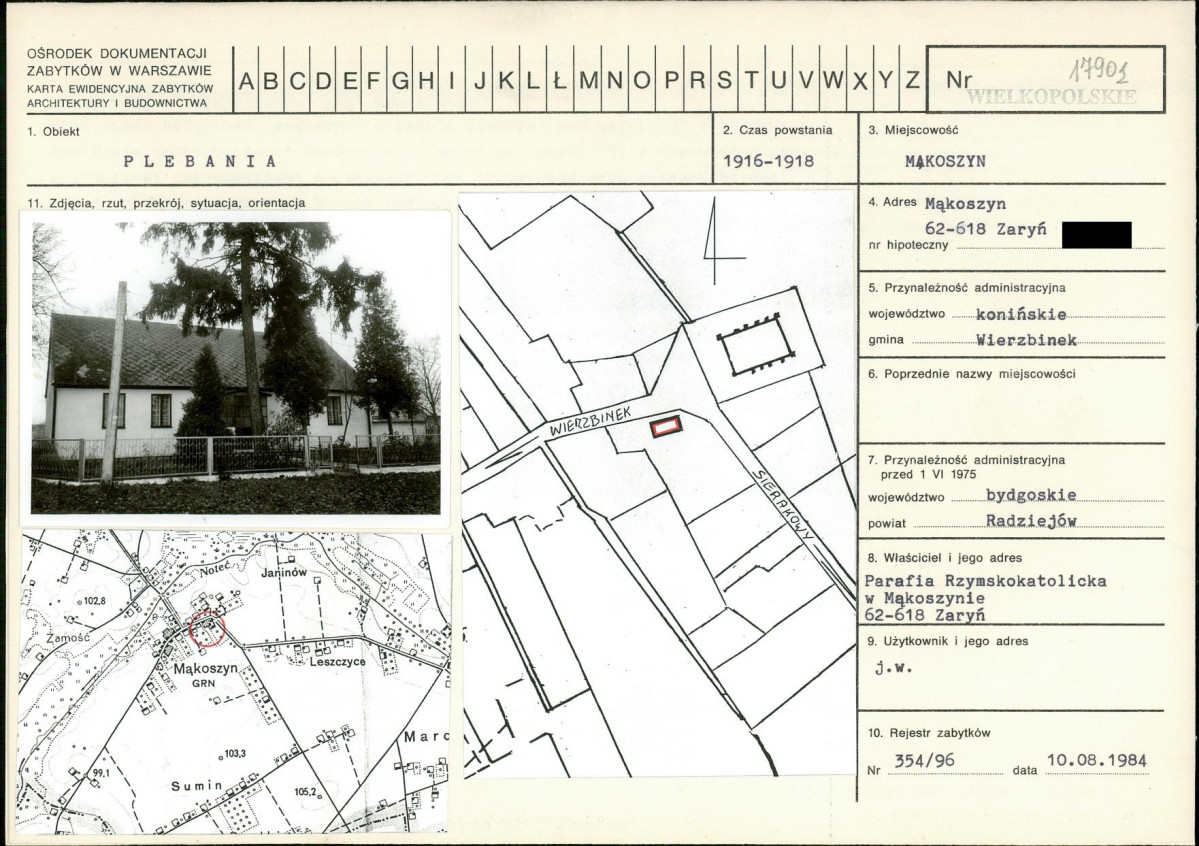The image size is (1199, 846).
Task: Click the WIERZBINEK road label
Action: 591,421
